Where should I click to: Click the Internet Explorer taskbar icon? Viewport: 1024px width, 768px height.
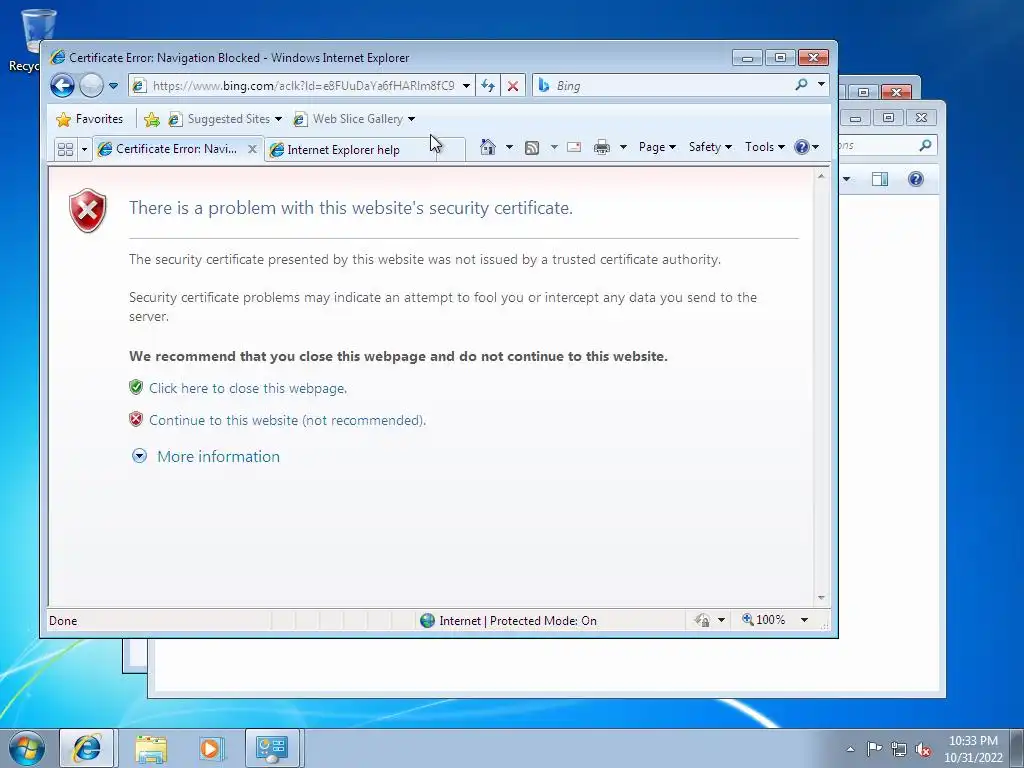pos(87,748)
